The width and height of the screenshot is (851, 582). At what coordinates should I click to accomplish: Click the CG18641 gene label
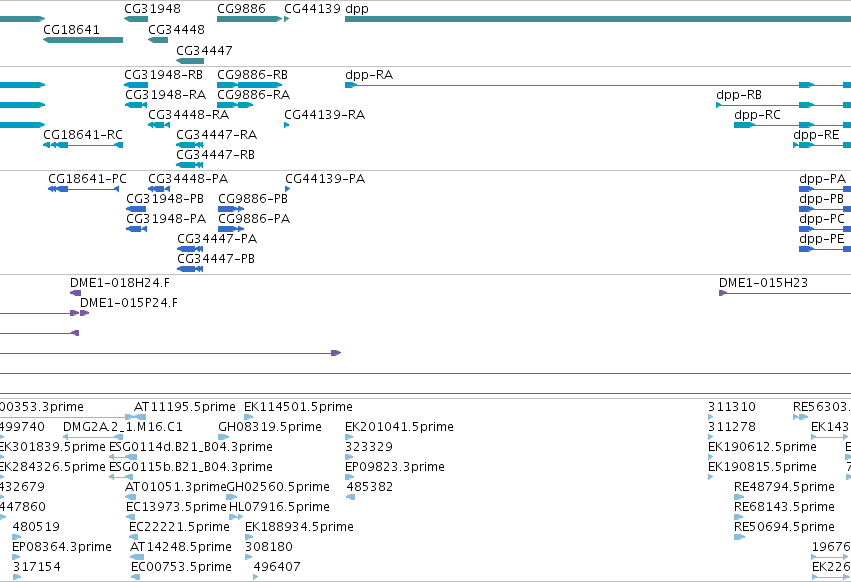71,29
